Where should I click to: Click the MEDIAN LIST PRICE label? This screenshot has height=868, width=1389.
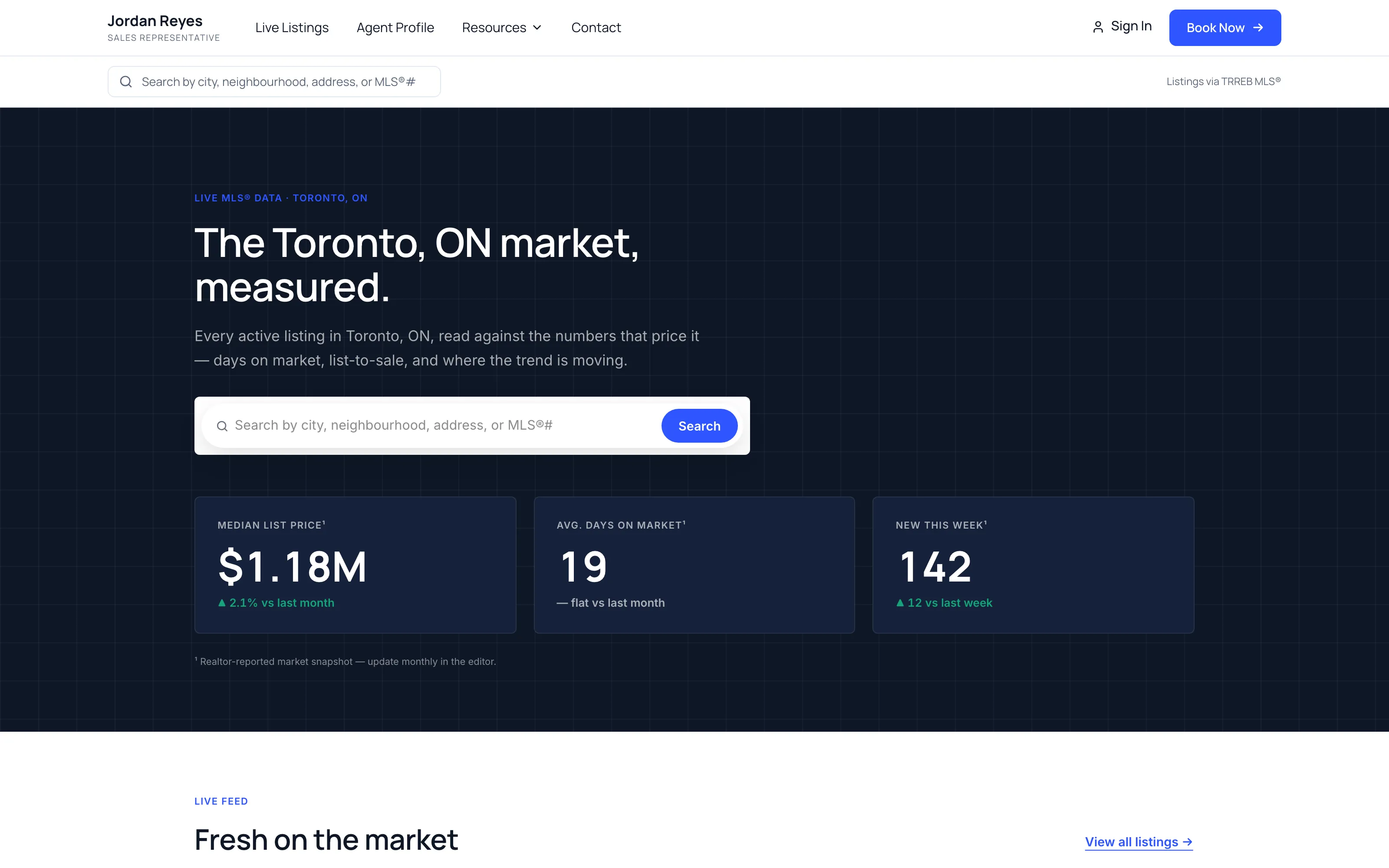pos(271,525)
